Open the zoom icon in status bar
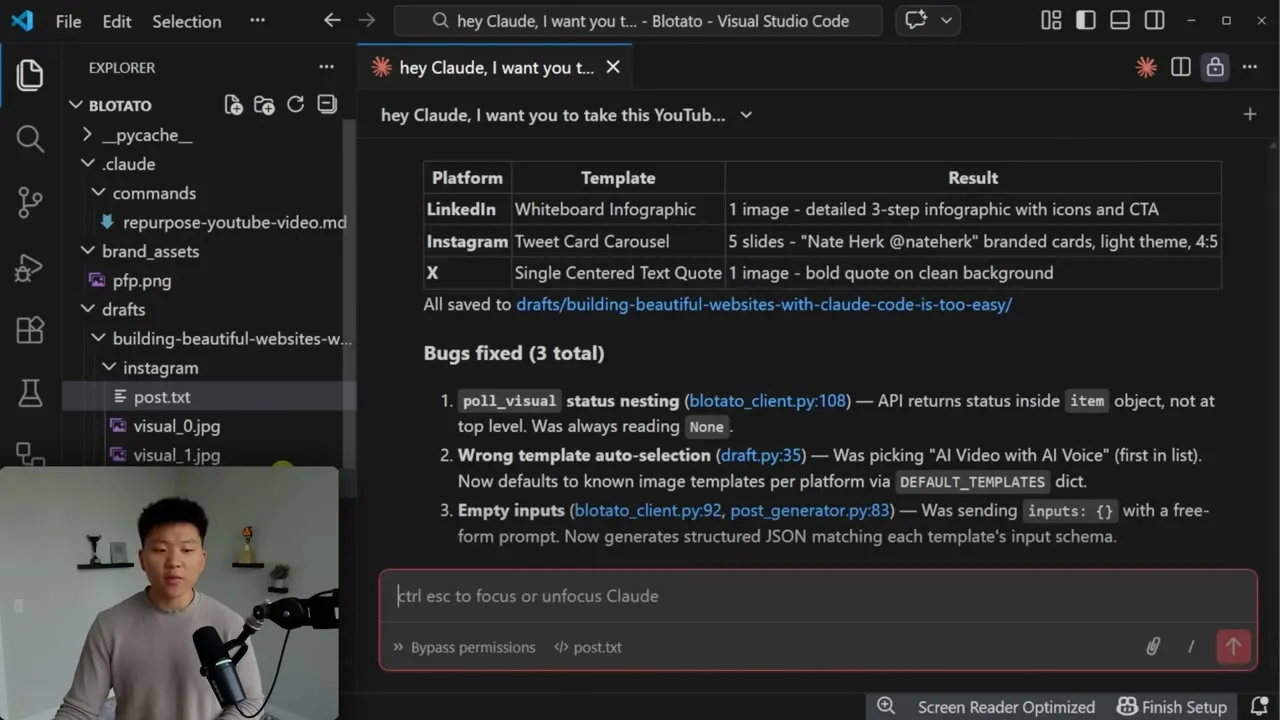The height and width of the screenshot is (720, 1280). pyautogui.click(x=886, y=706)
